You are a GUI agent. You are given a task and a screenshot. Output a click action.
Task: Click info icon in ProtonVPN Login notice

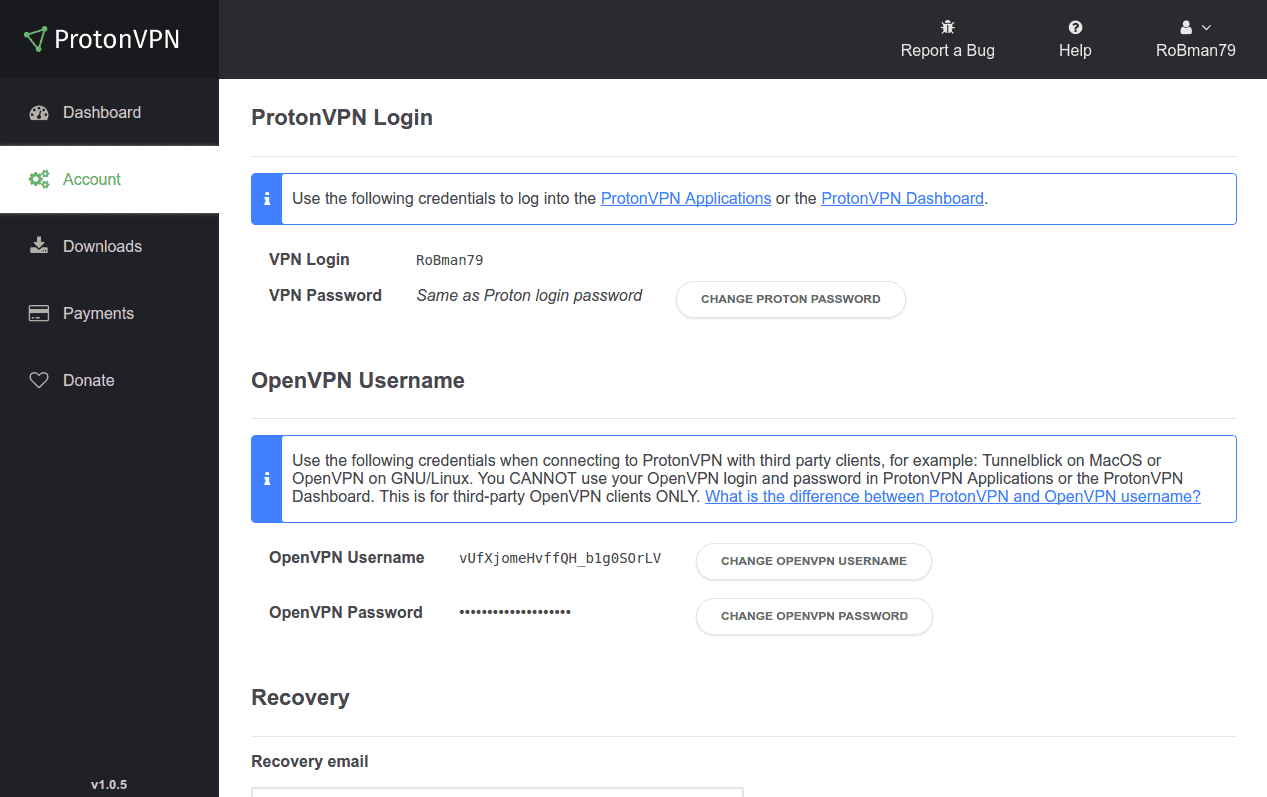pyautogui.click(x=267, y=199)
